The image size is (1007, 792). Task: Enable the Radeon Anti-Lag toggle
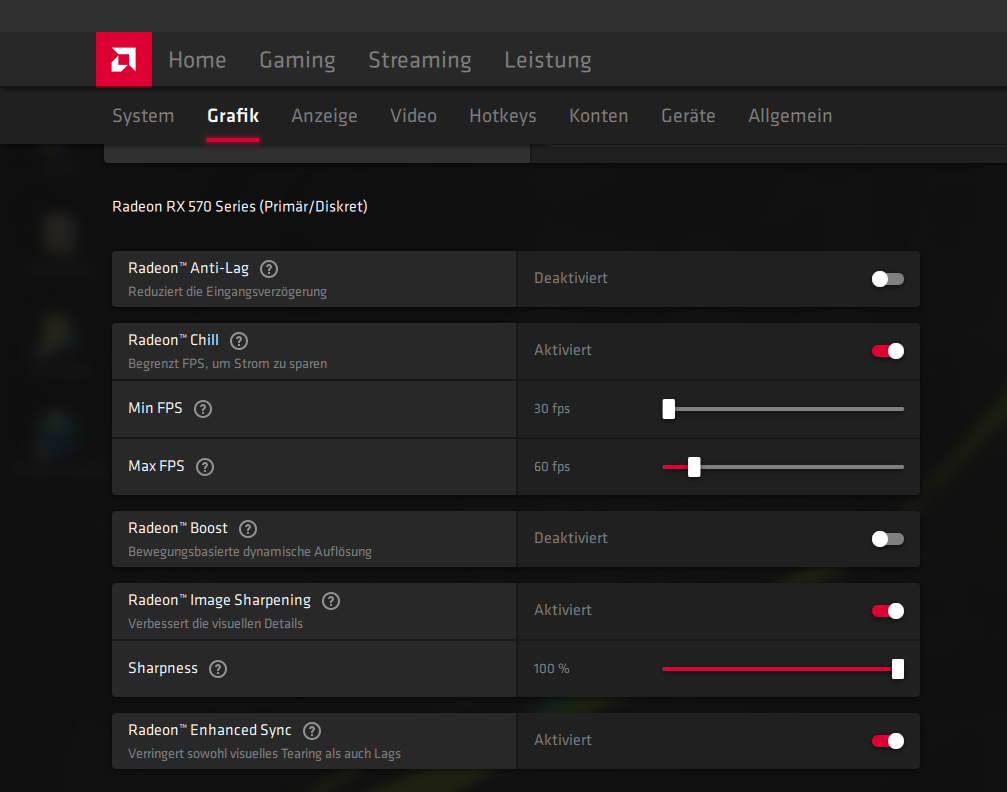888,279
